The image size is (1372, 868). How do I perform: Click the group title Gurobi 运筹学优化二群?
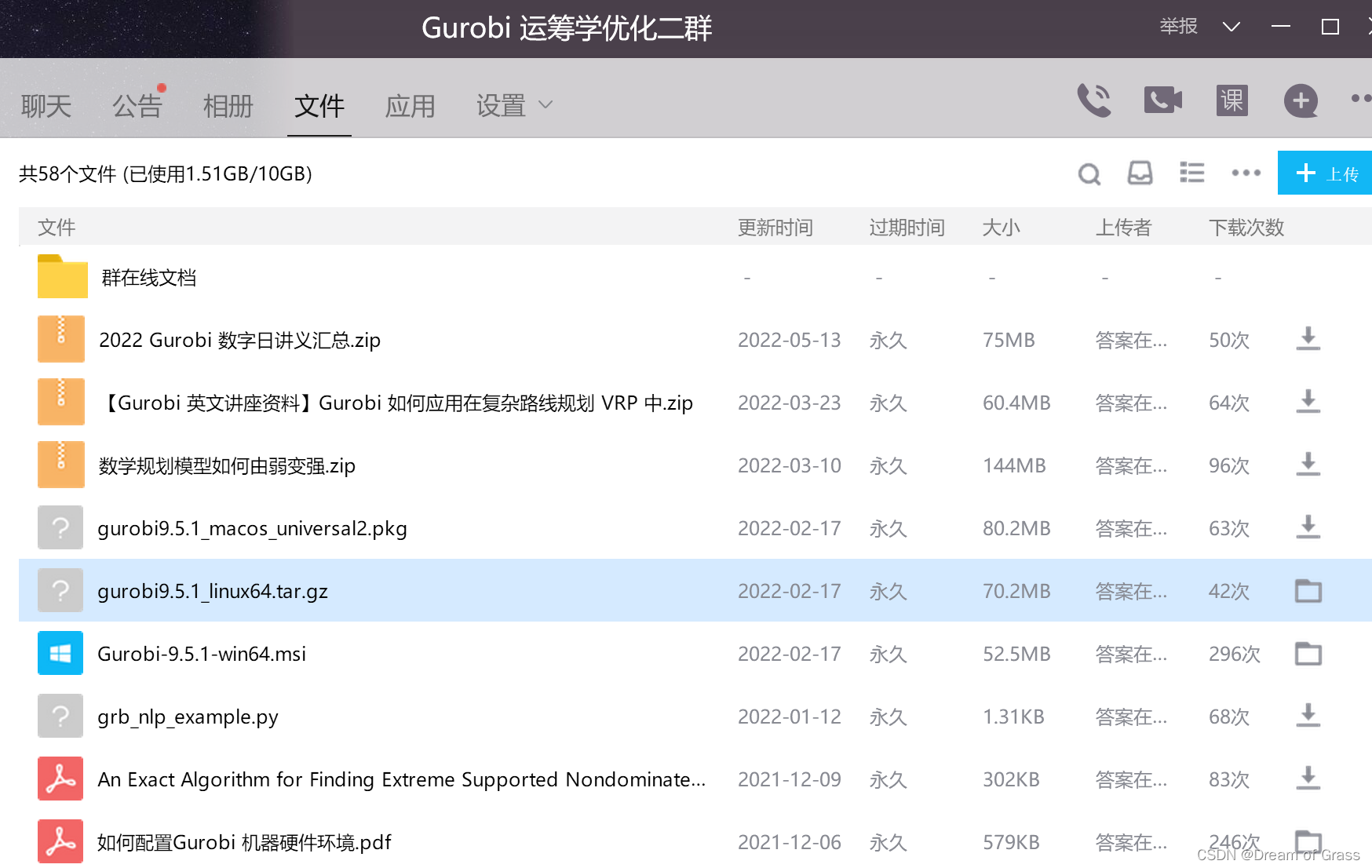pos(567,28)
